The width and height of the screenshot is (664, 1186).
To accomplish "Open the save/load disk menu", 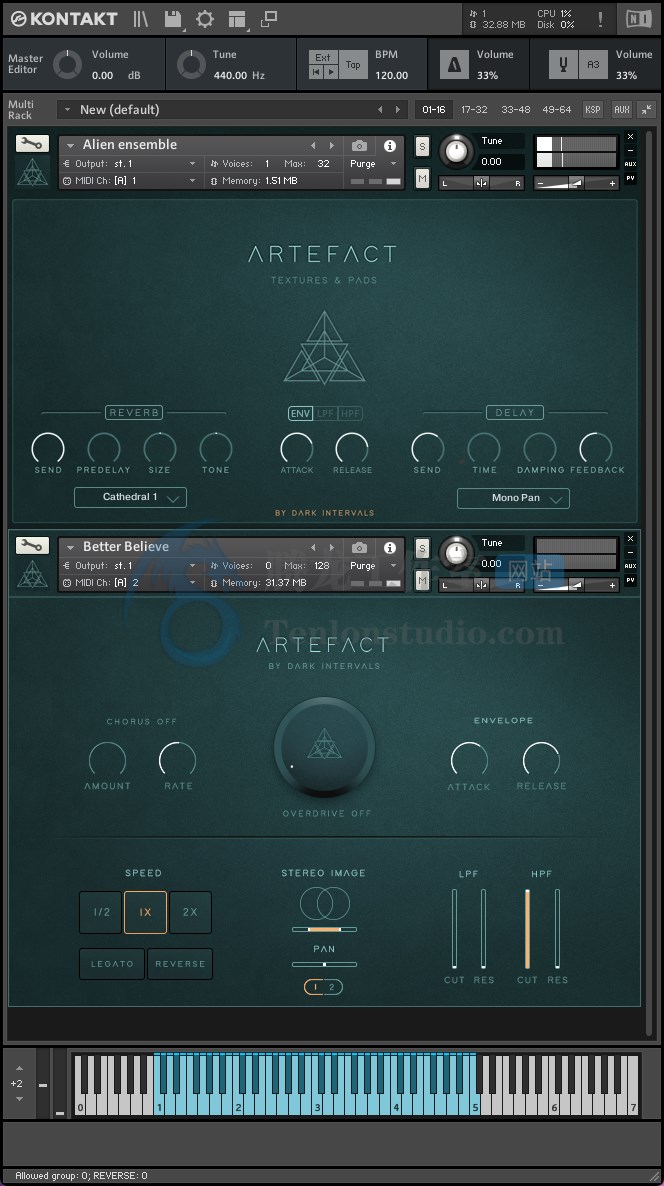I will 173,19.
